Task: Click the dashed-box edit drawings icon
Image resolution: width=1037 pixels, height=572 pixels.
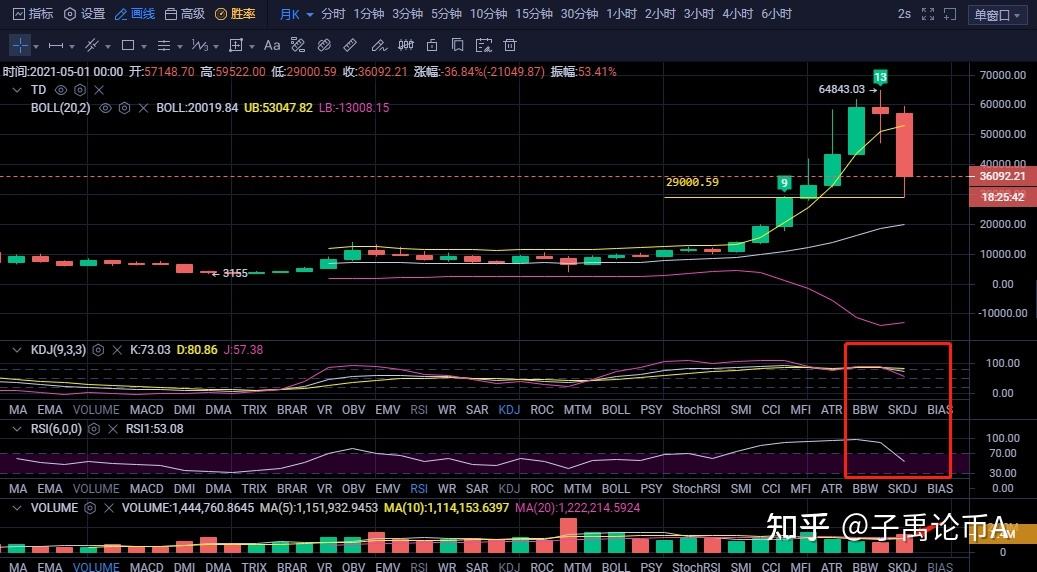Action: pyautogui.click(x=484, y=46)
